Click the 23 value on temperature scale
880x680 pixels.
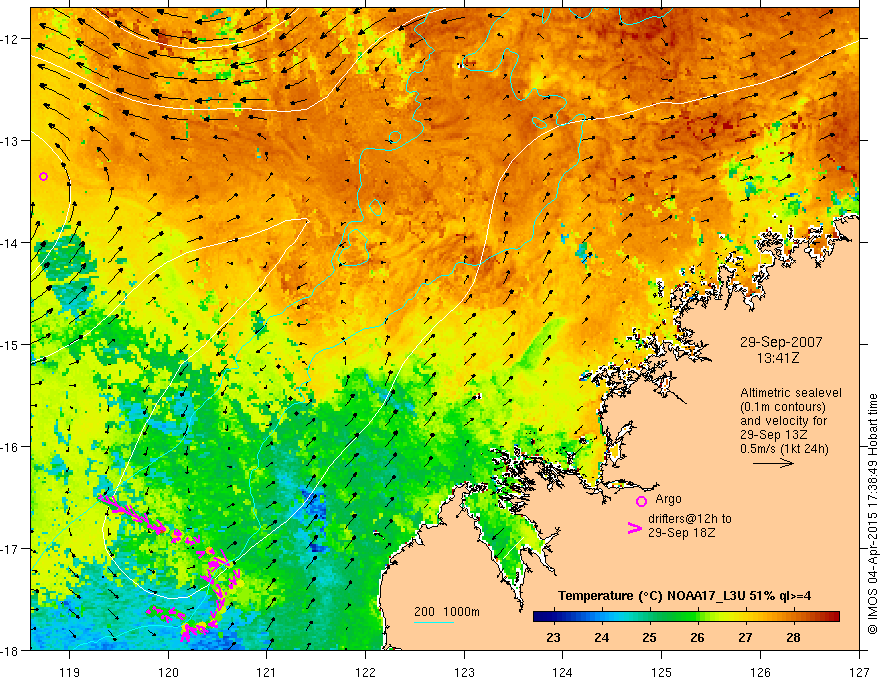pyautogui.click(x=553, y=638)
